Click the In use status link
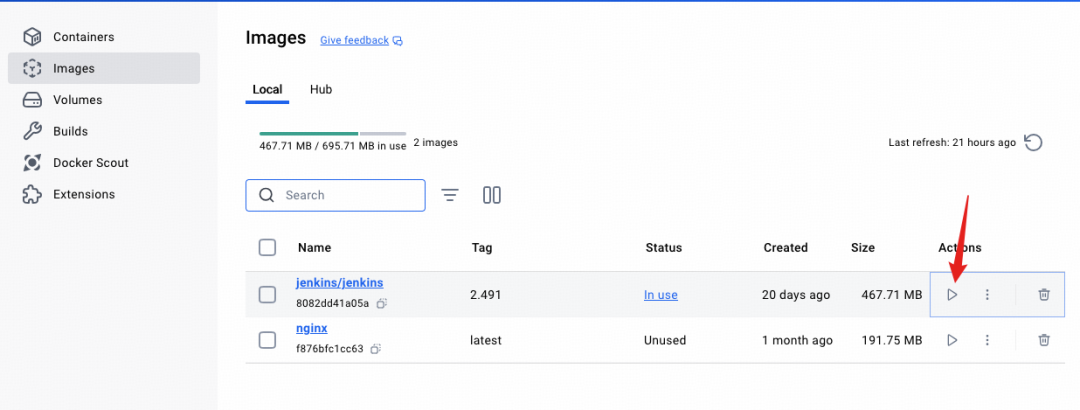The image size is (1080, 410). (661, 295)
